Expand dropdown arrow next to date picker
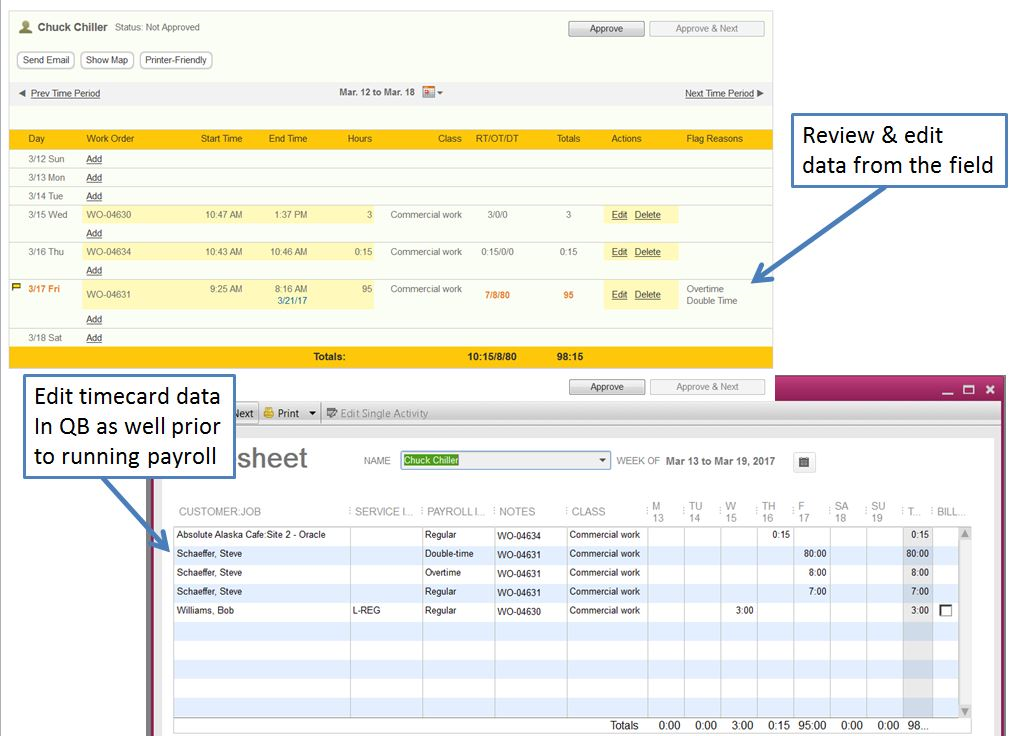The height and width of the screenshot is (736, 1009). [x=440, y=93]
